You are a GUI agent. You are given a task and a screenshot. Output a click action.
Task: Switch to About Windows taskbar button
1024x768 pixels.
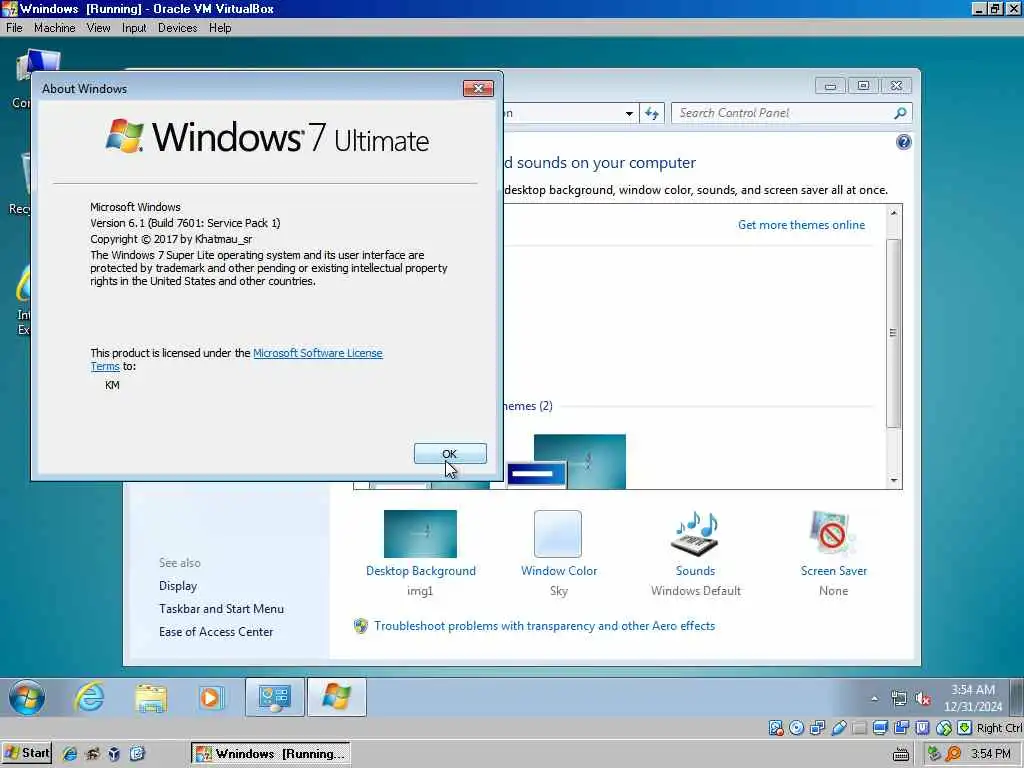(x=336, y=697)
